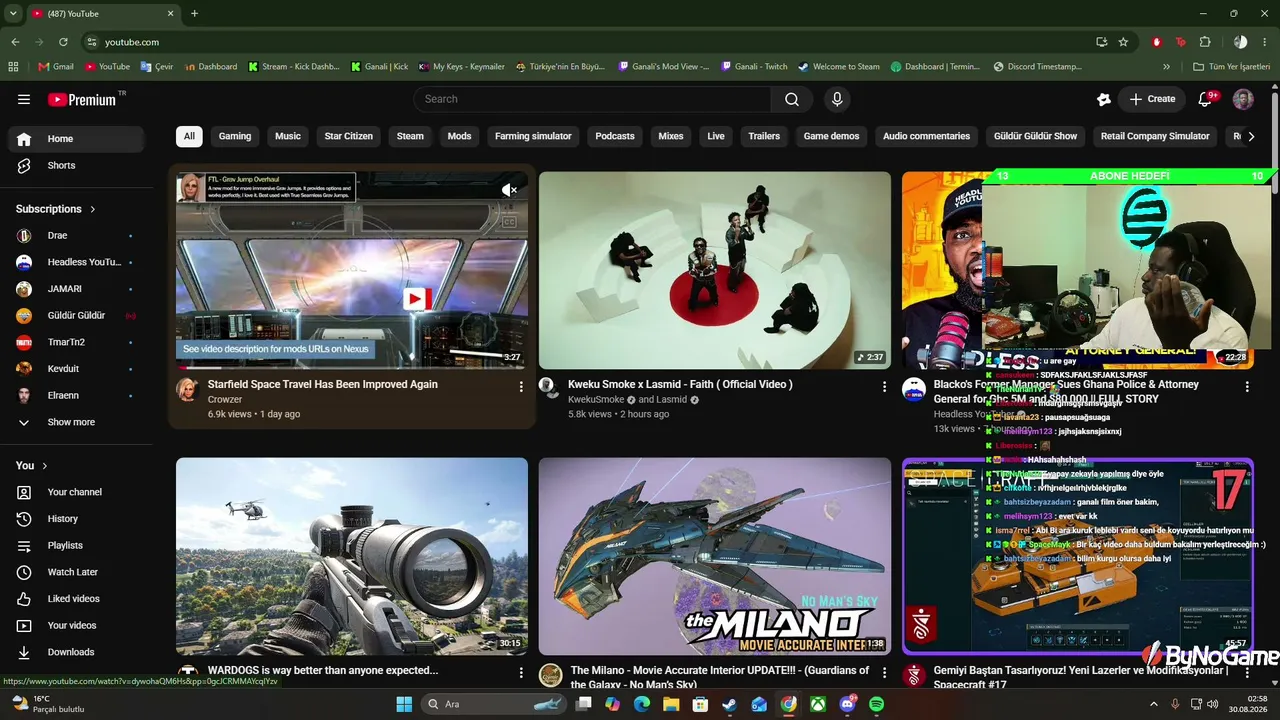Open the Drae subscription channel

pyautogui.click(x=78, y=235)
